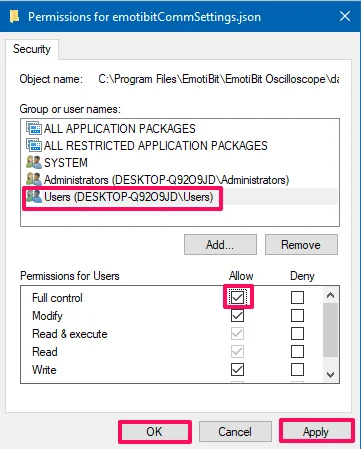361x449 pixels.
Task: Apply the permission changes
Action: point(316,432)
